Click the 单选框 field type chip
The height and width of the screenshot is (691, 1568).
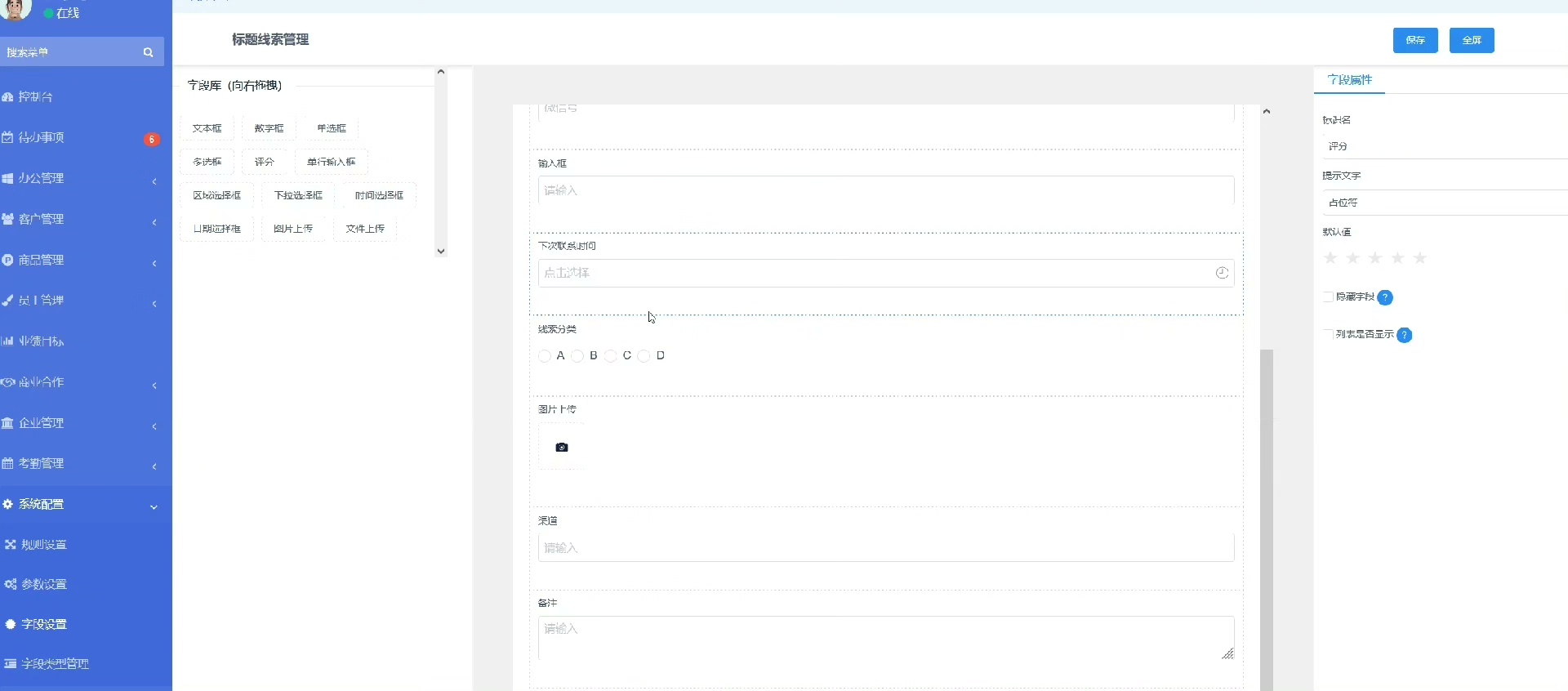pos(332,128)
